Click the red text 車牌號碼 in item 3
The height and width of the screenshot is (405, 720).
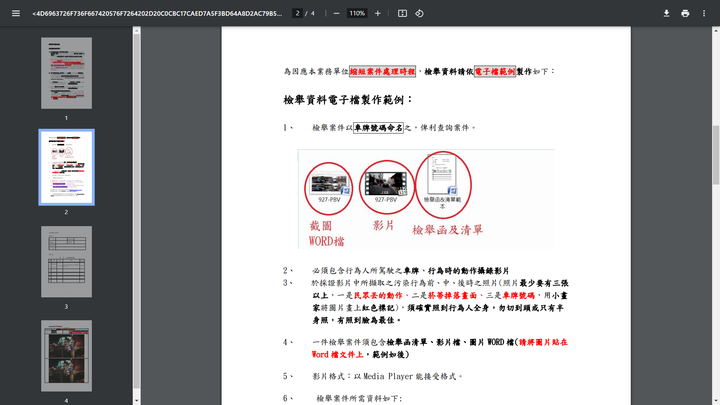tap(518, 295)
